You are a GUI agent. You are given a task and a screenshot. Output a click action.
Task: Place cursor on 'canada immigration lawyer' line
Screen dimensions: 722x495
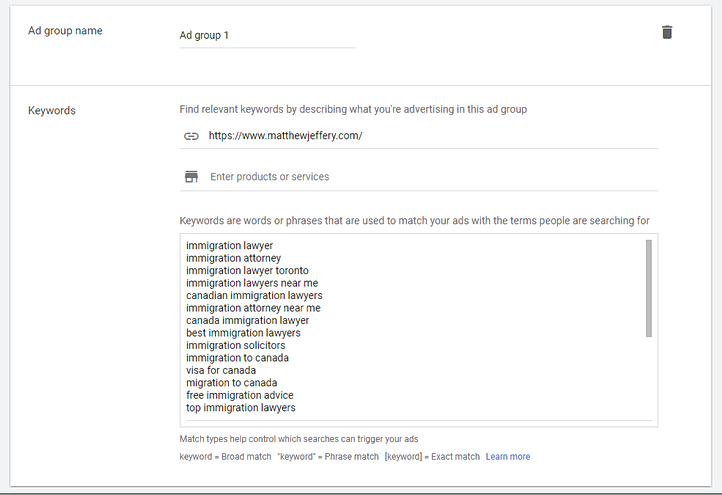[247, 321]
